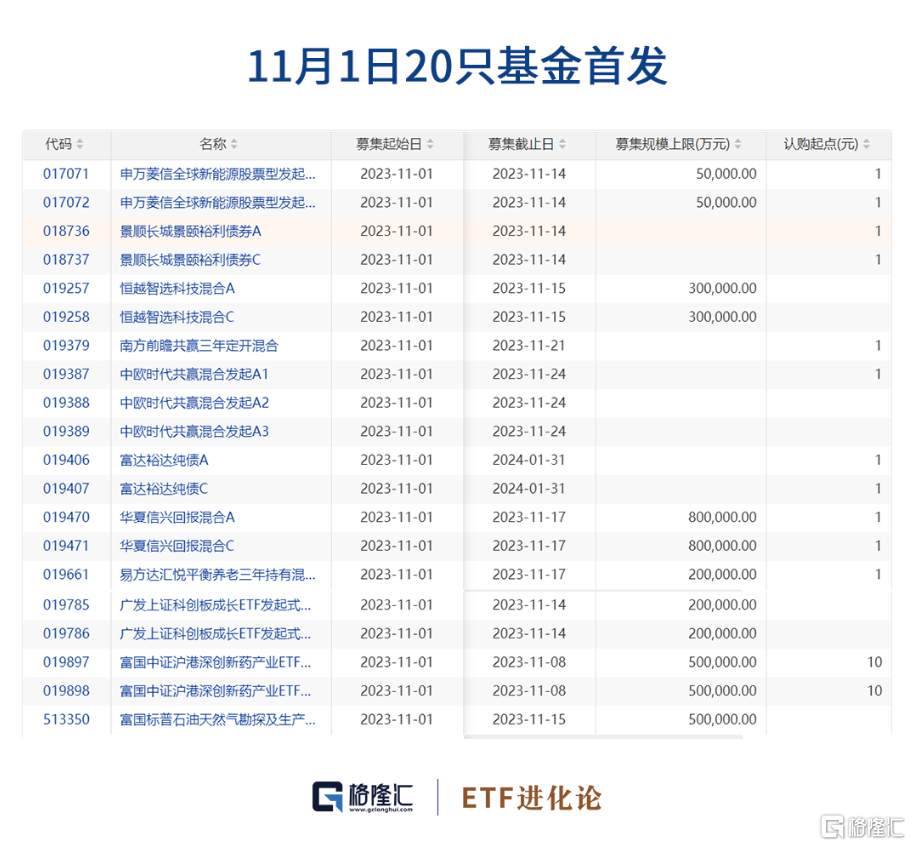
Task: Select fund code 513350
Action: [x=66, y=719]
